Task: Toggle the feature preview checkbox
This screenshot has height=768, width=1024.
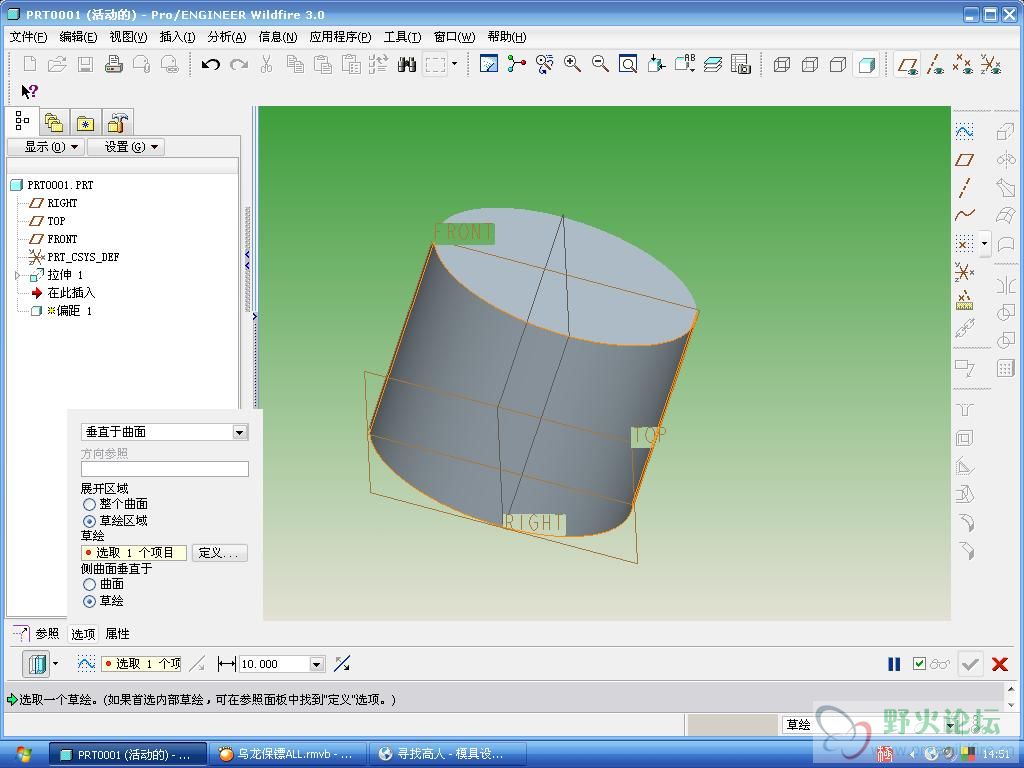Action: coord(920,664)
